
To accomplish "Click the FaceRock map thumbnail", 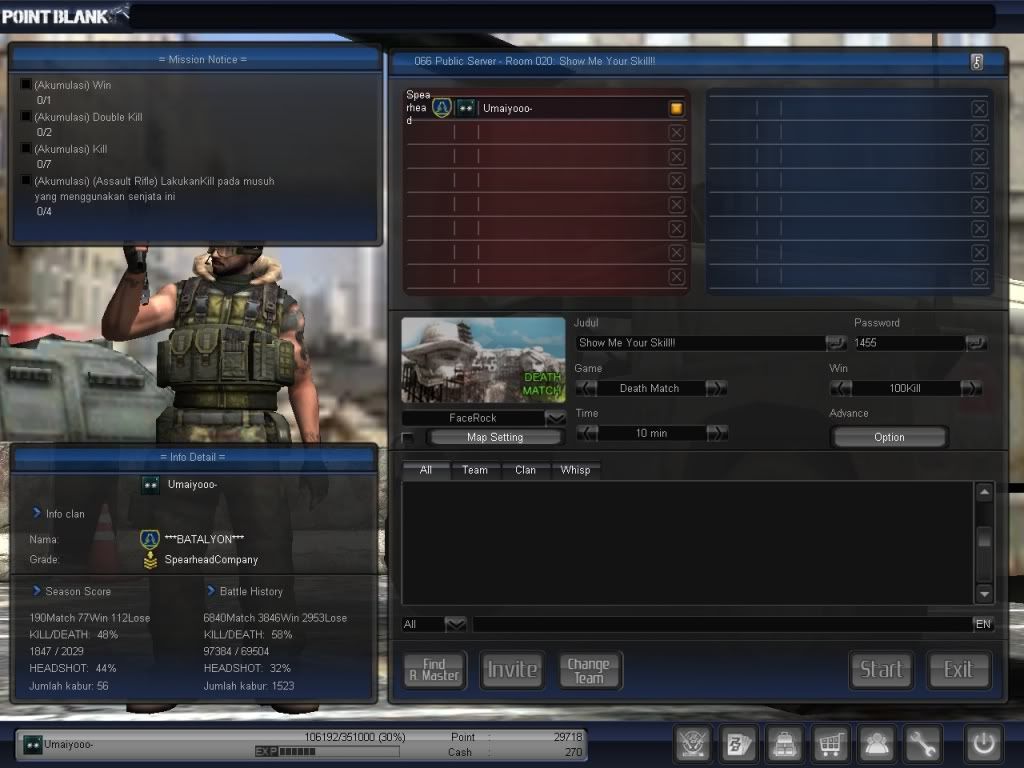I will tap(483, 360).
